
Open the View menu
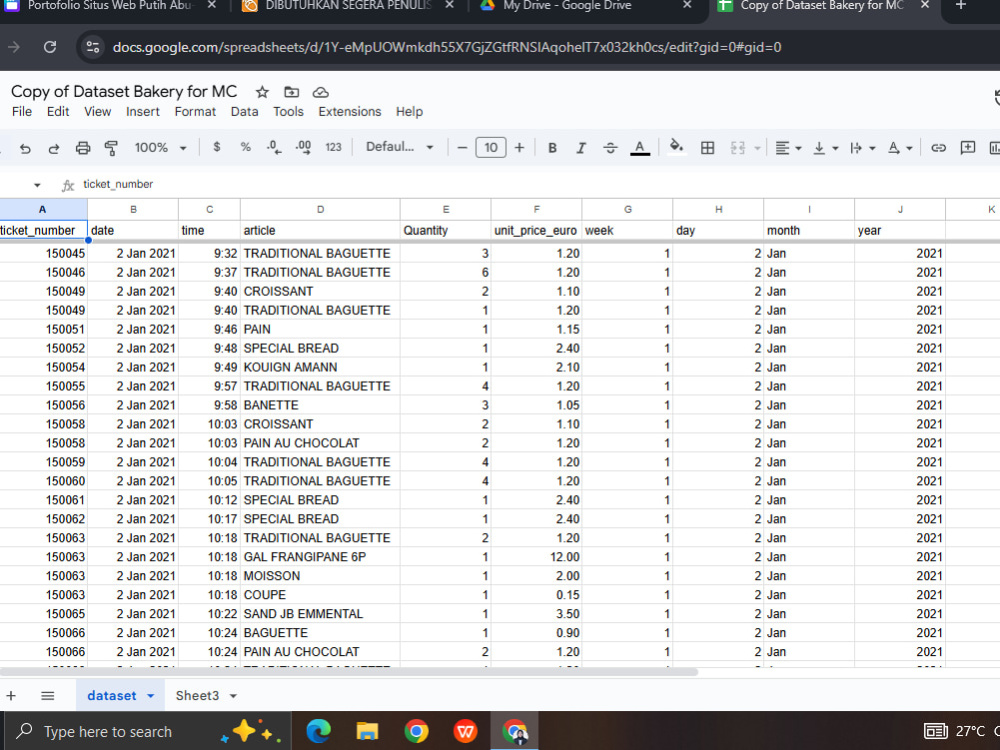pyautogui.click(x=98, y=112)
